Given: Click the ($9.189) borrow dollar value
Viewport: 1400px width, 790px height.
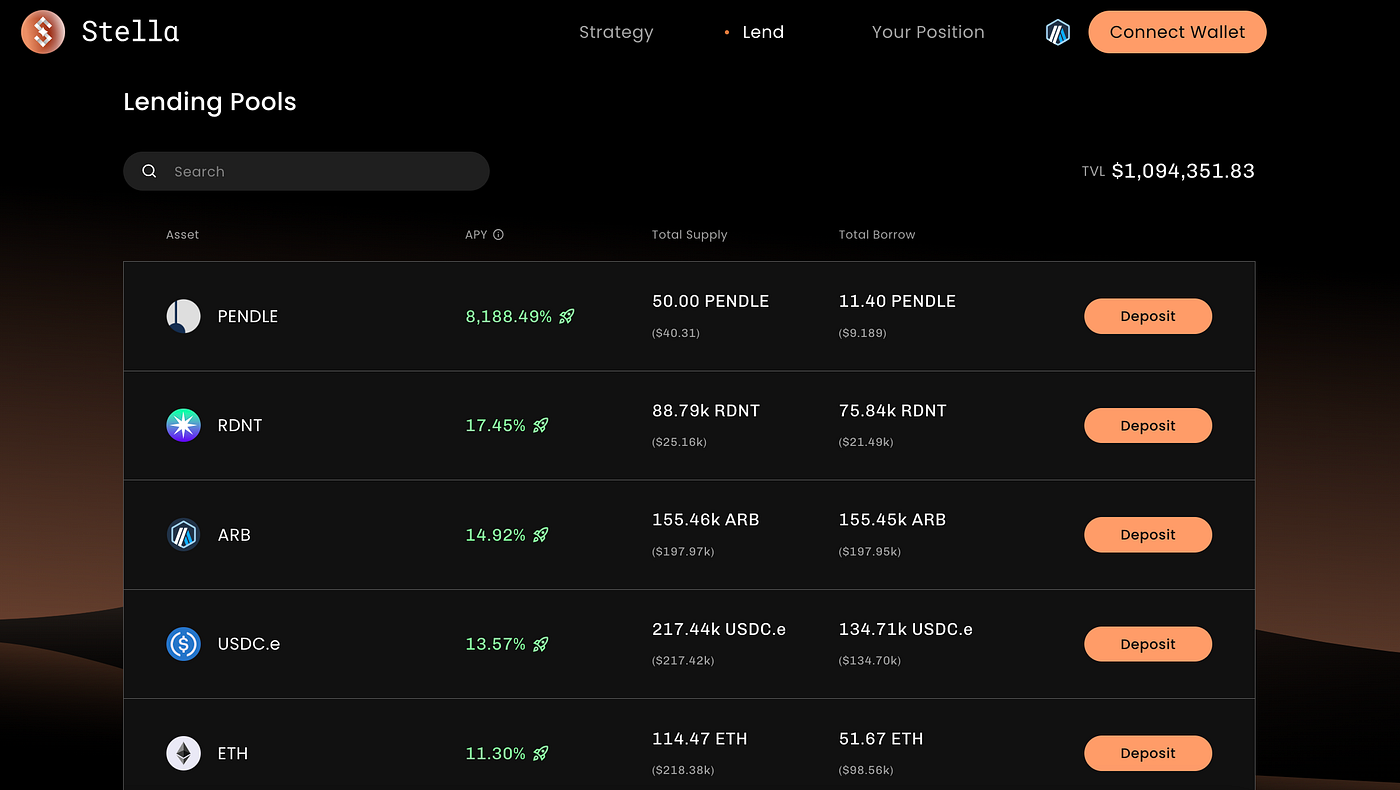Looking at the screenshot, I should (863, 333).
